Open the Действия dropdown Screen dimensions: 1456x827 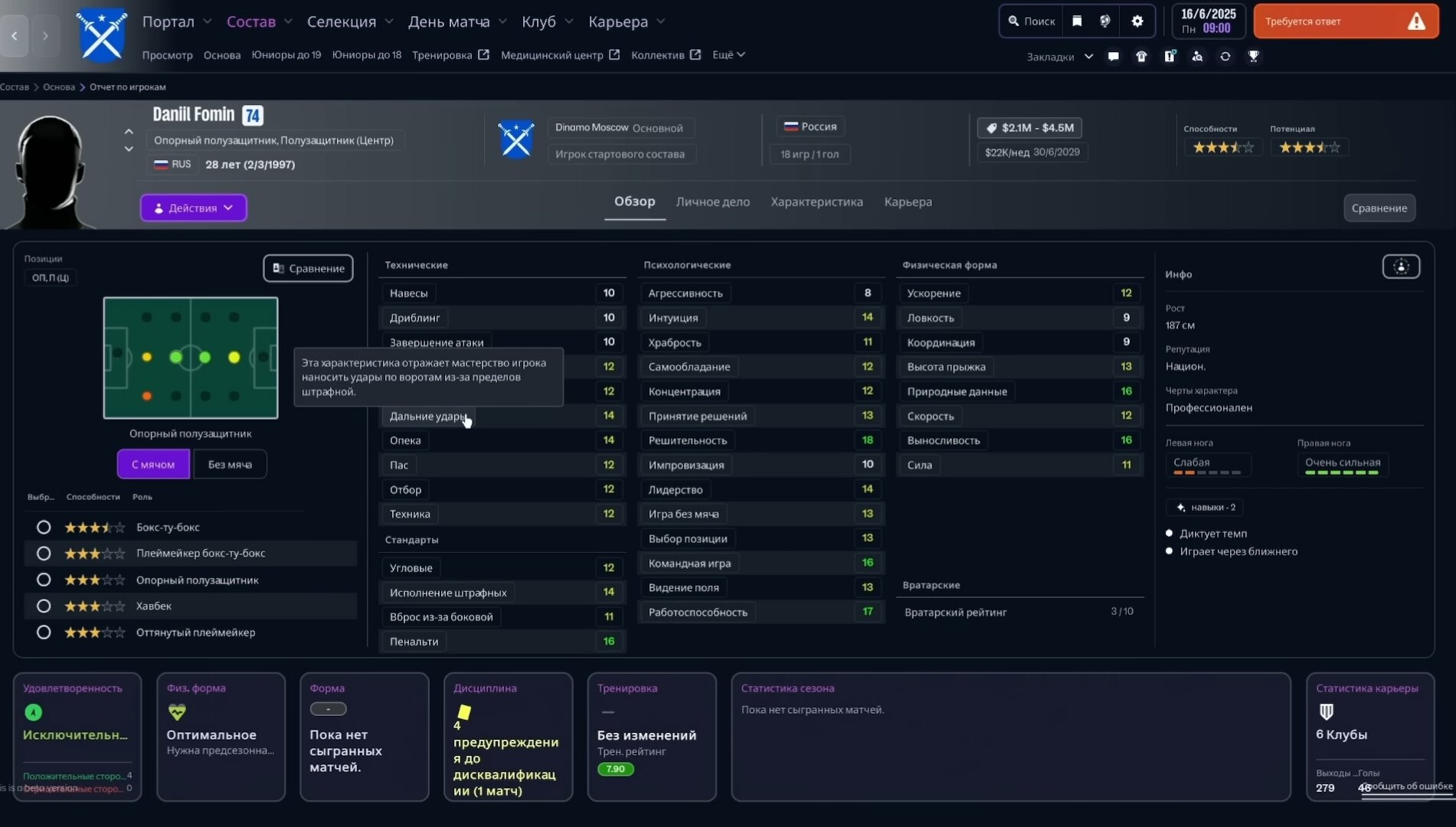(x=193, y=208)
